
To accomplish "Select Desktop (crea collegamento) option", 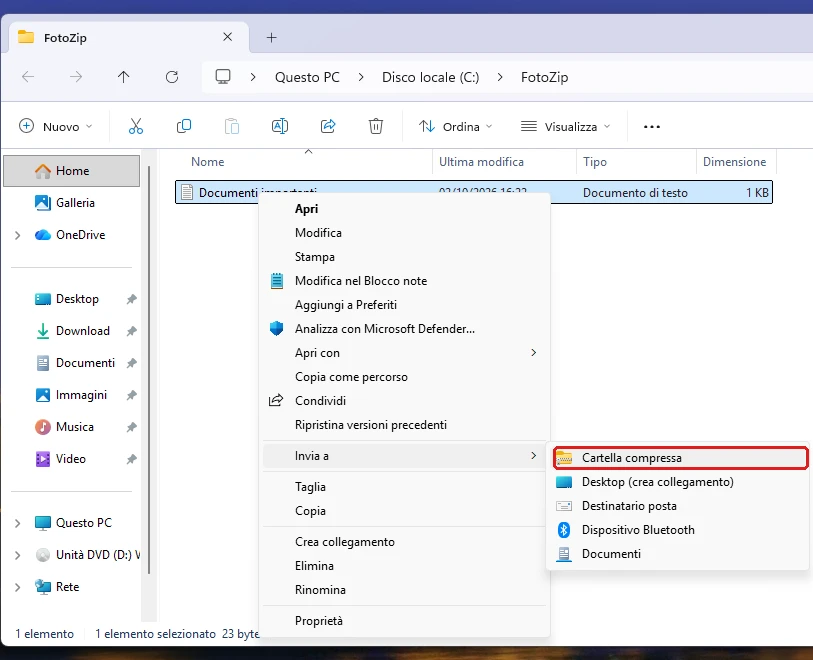I will click(678, 482).
